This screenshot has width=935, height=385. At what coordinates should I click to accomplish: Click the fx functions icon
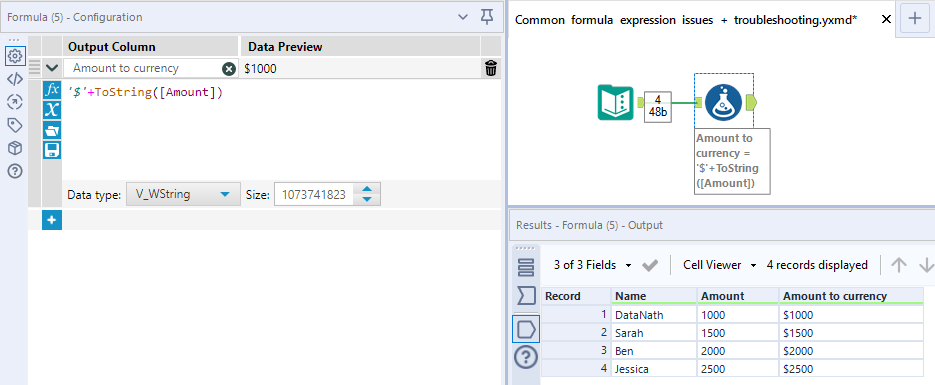click(52, 90)
